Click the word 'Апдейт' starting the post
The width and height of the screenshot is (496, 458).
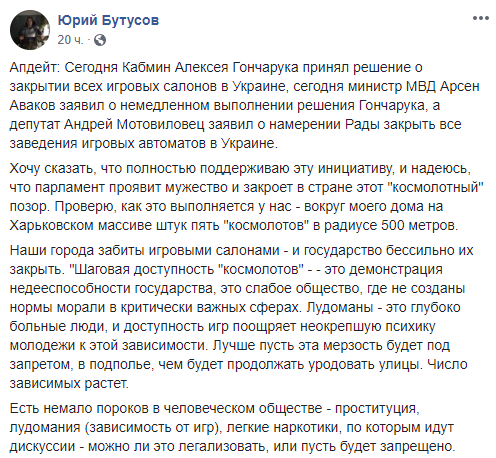[x=34, y=68]
